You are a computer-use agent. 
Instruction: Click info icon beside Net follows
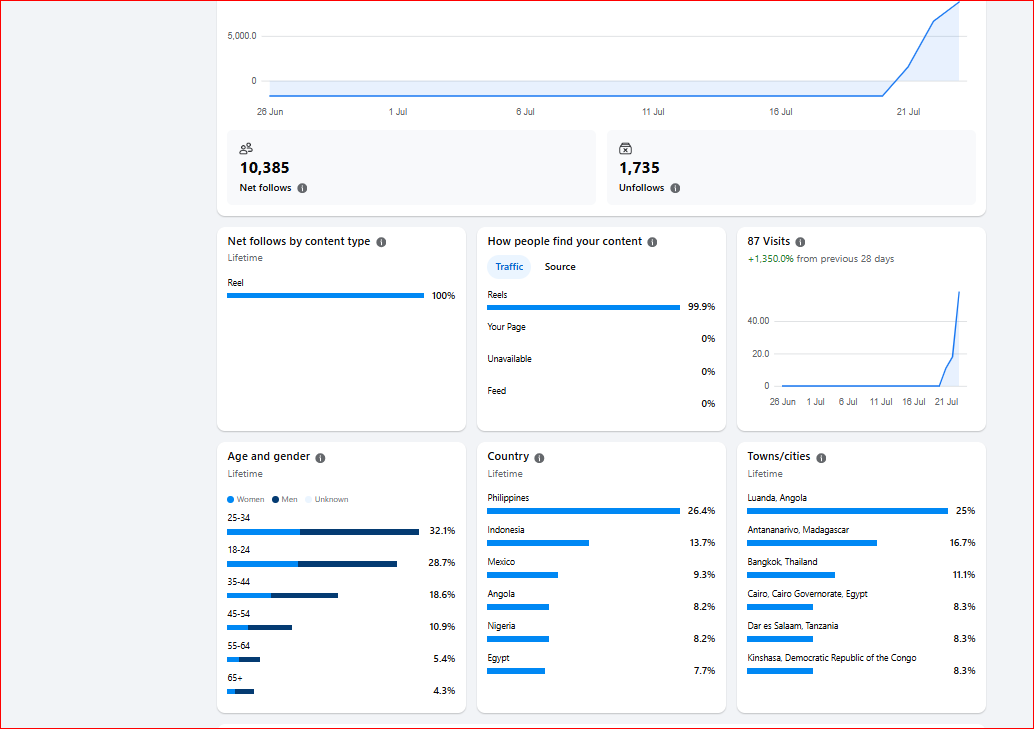[x=302, y=188]
